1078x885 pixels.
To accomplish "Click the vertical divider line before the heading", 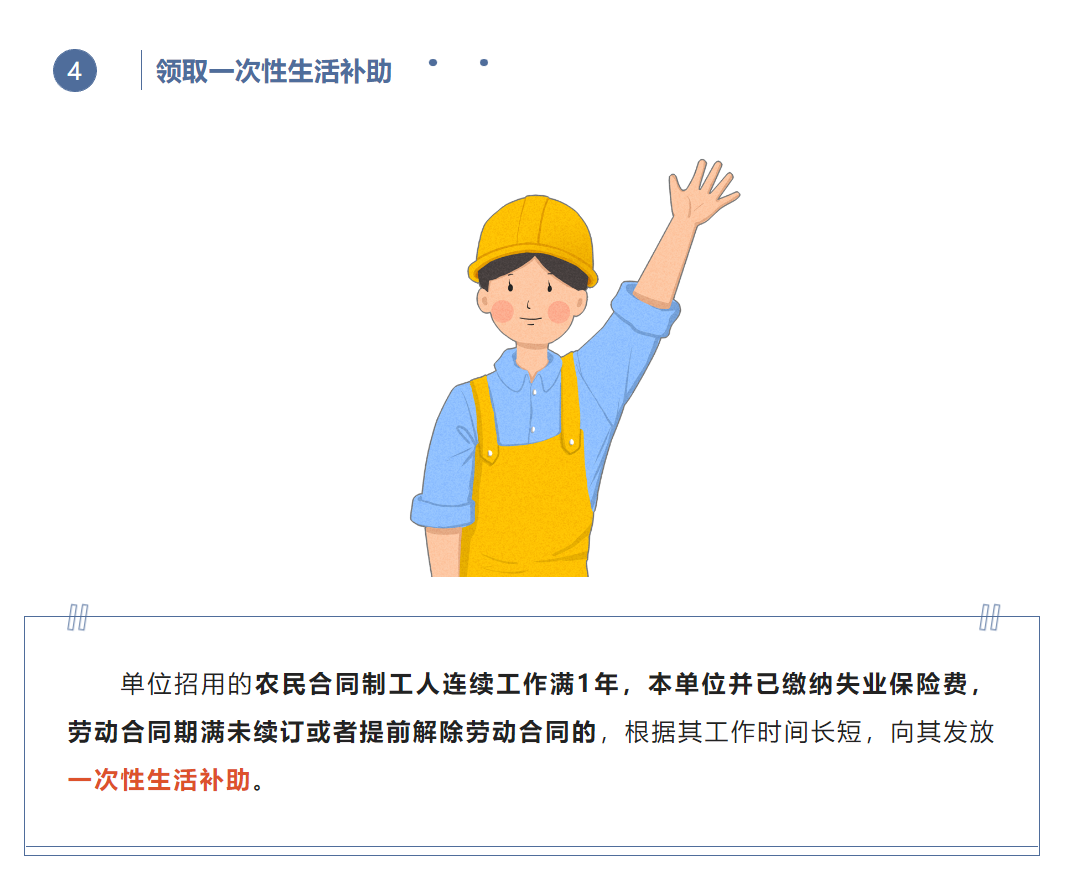I will coord(142,70).
